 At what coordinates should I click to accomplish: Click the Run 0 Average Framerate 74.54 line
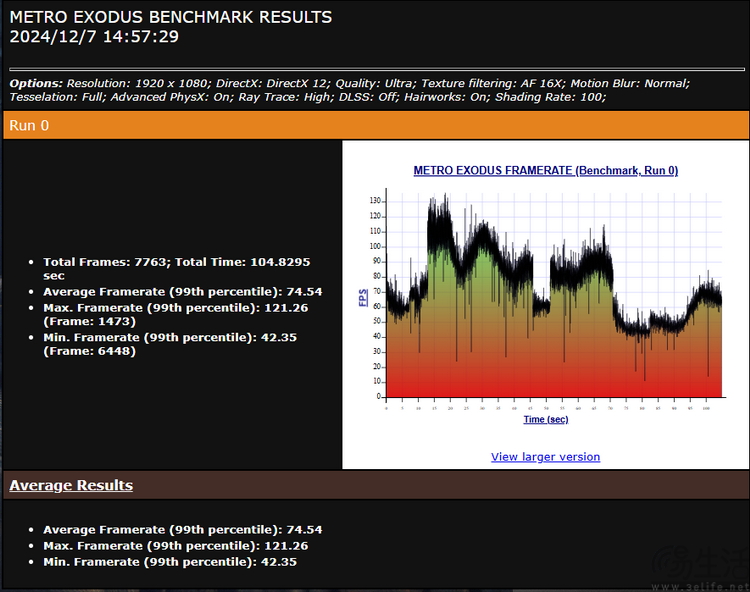pyautogui.click(x=183, y=292)
